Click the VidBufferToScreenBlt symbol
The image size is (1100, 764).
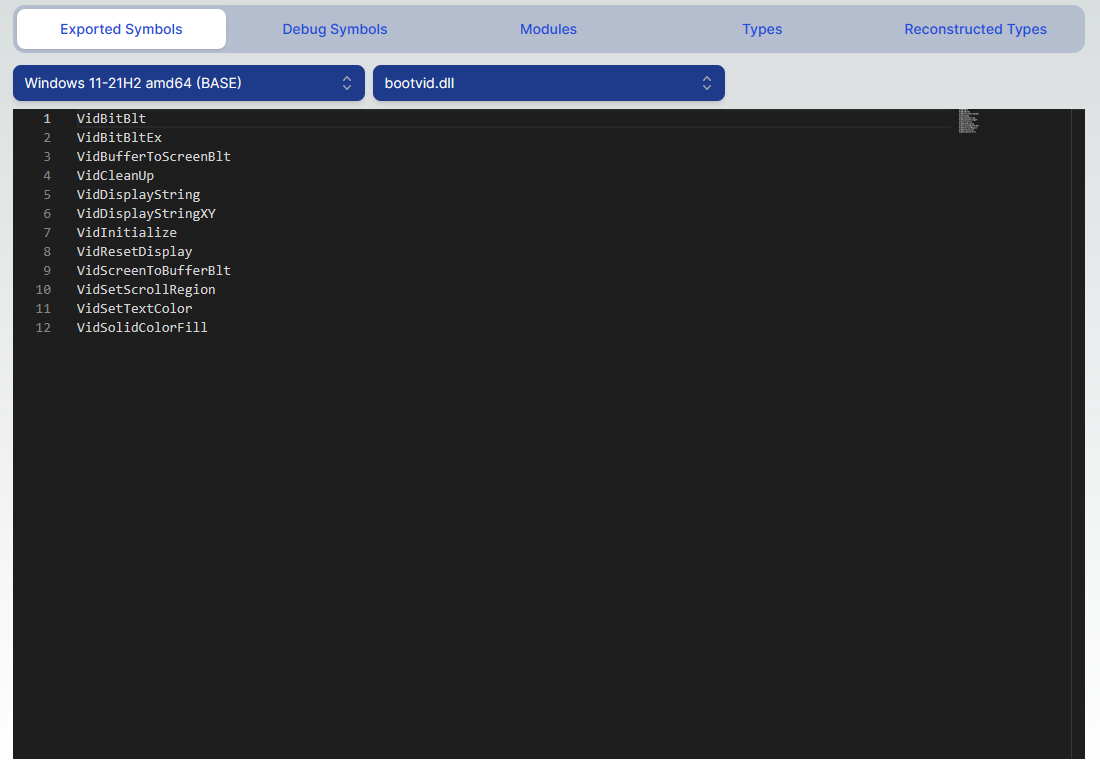[153, 156]
